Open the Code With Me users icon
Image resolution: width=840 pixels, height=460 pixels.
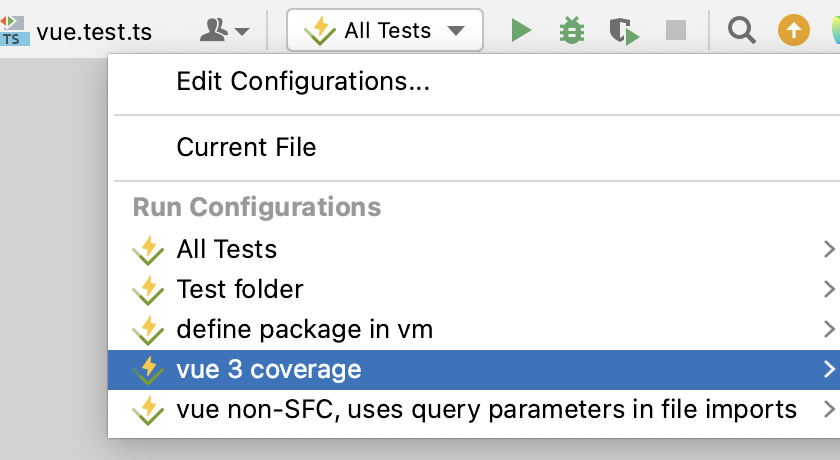[224, 31]
